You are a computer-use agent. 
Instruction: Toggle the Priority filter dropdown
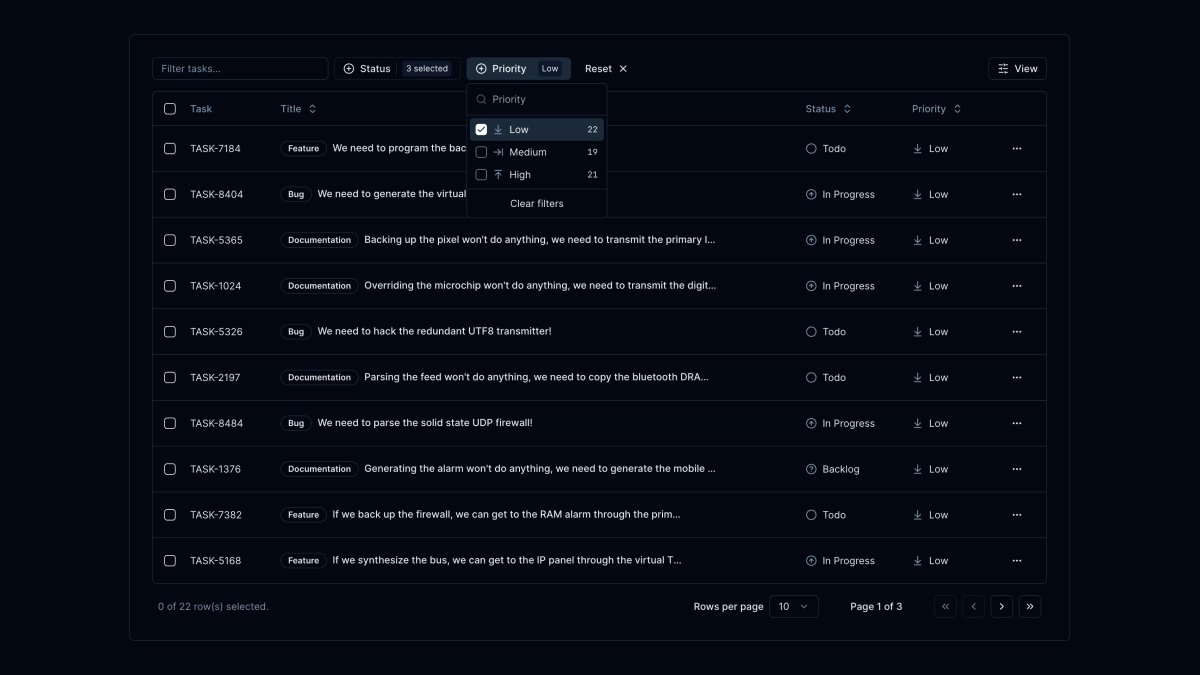tap(519, 69)
